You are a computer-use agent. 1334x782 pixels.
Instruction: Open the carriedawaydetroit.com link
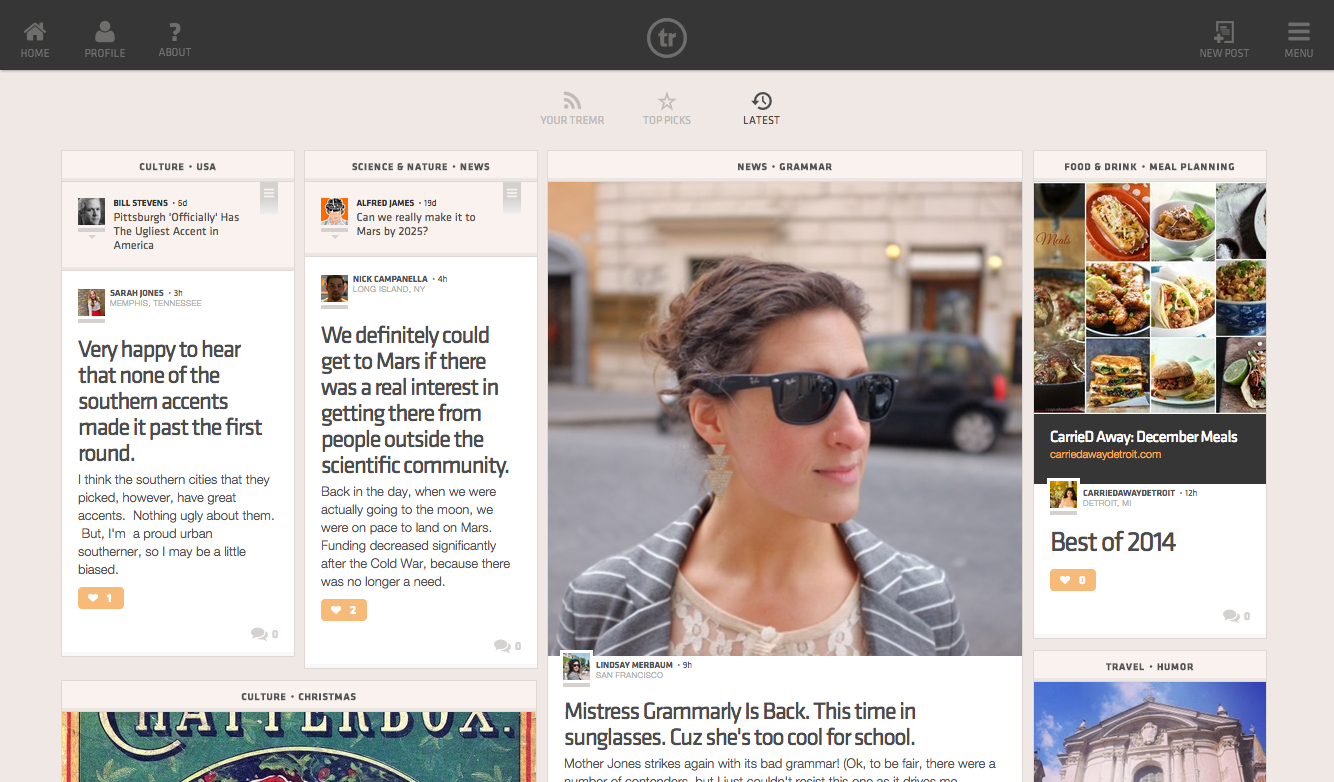point(1105,454)
